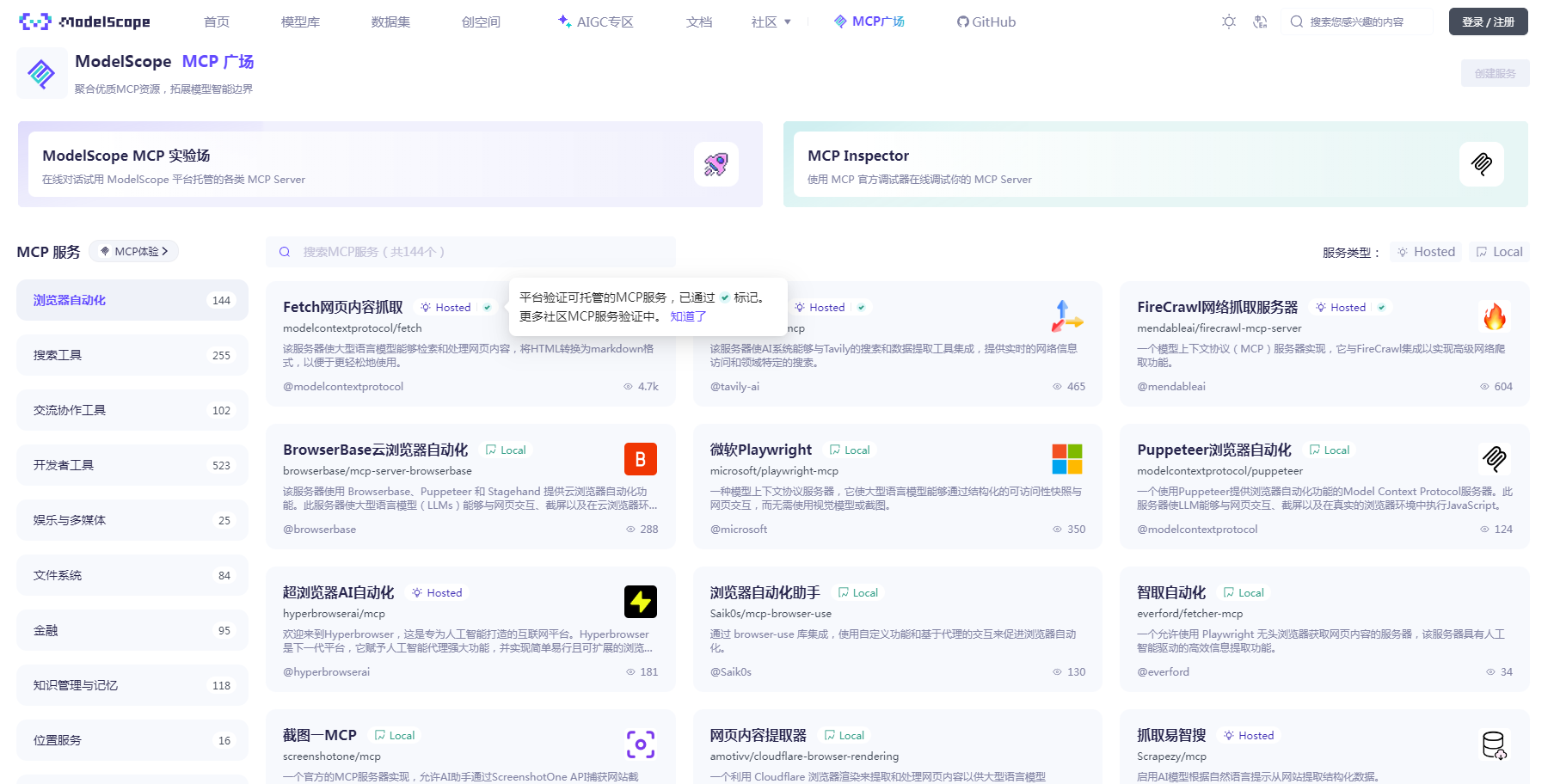Click the verified checkmark on Fetch网页内容抓取

pyautogui.click(x=487, y=307)
